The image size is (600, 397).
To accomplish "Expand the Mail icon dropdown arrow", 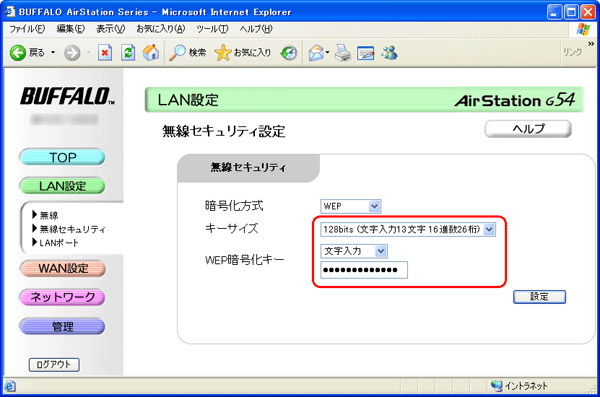I will [x=328, y=52].
